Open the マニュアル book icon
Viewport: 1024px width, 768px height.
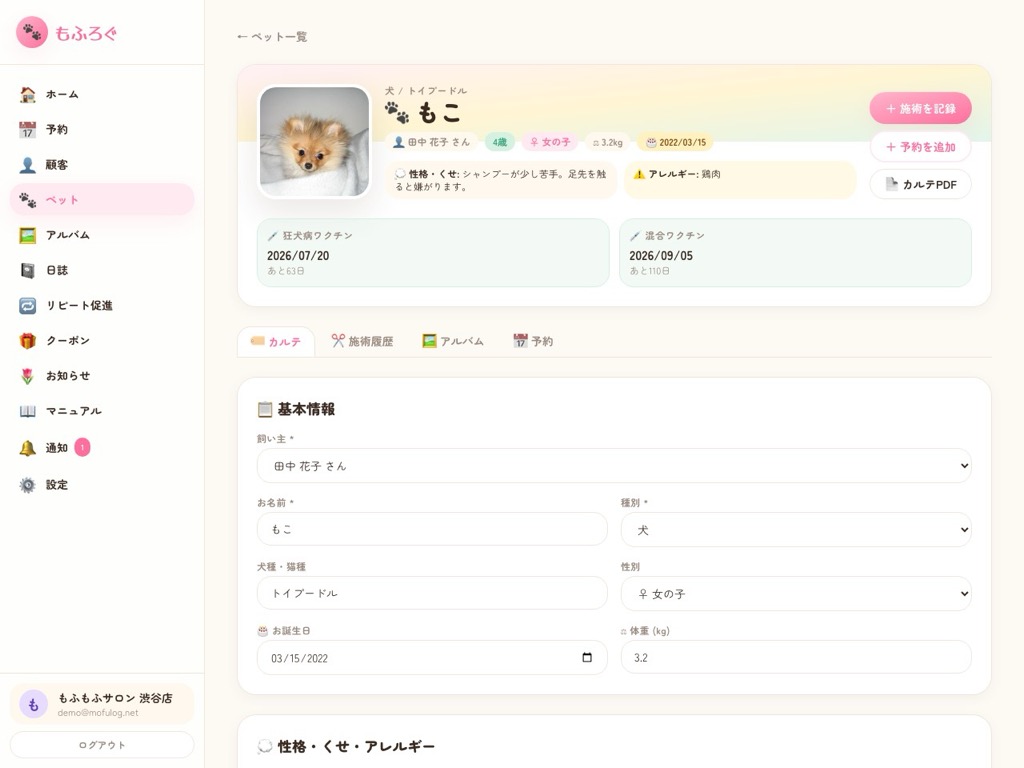pyautogui.click(x=27, y=411)
